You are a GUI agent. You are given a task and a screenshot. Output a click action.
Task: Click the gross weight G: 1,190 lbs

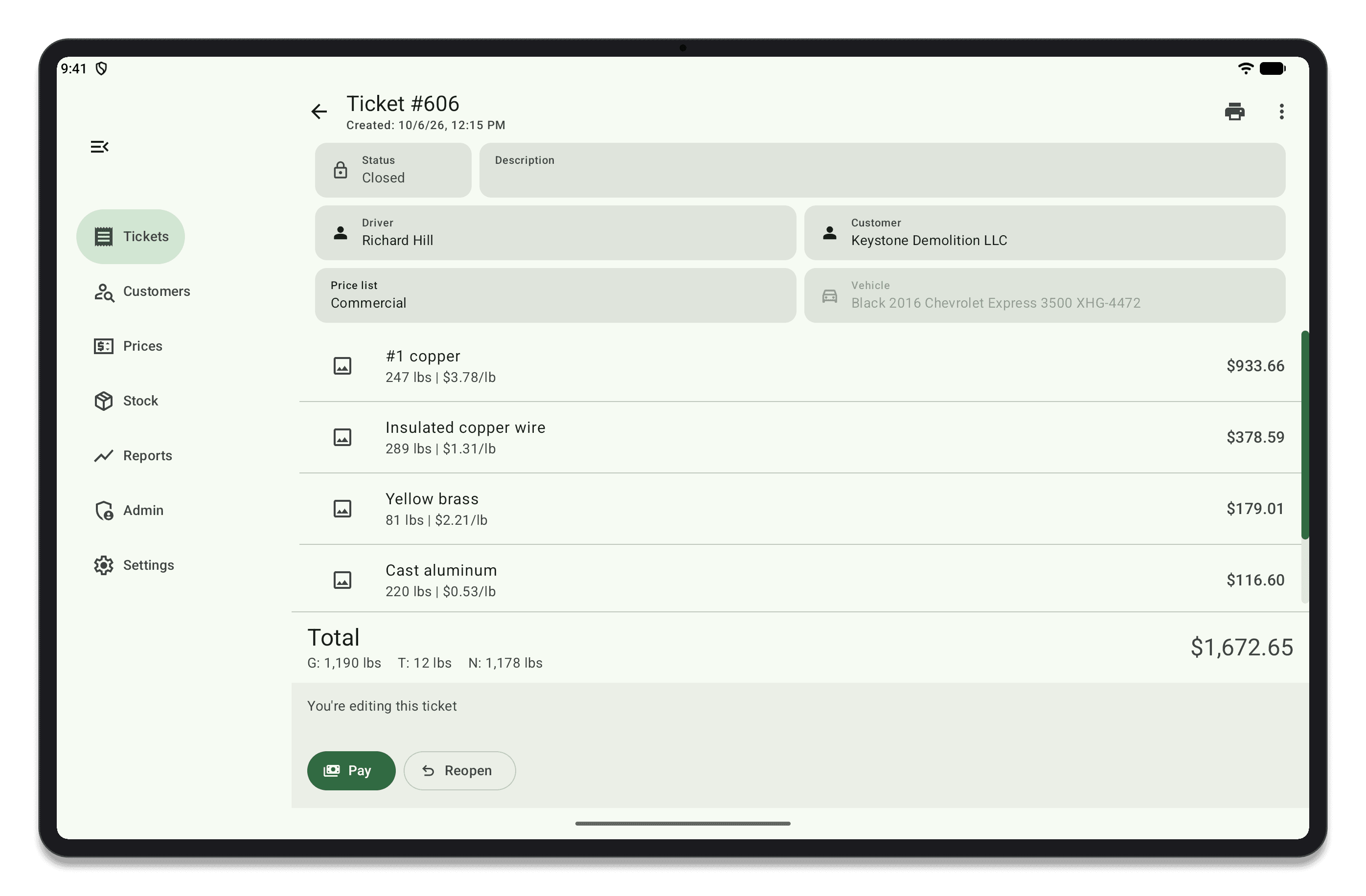click(x=344, y=663)
